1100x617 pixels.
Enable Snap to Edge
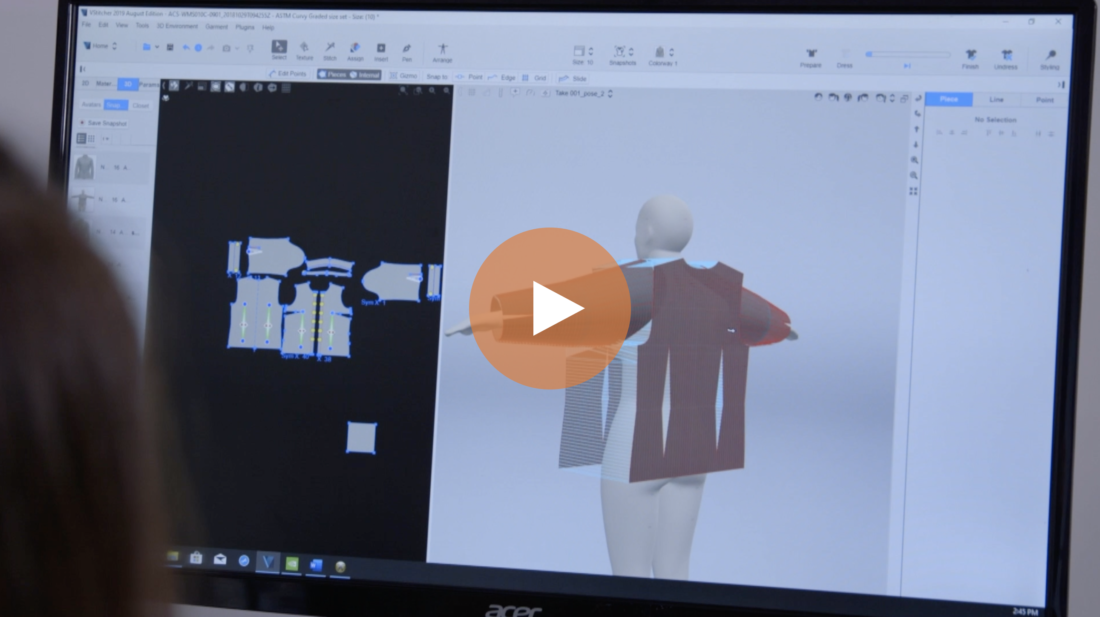pyautogui.click(x=502, y=78)
